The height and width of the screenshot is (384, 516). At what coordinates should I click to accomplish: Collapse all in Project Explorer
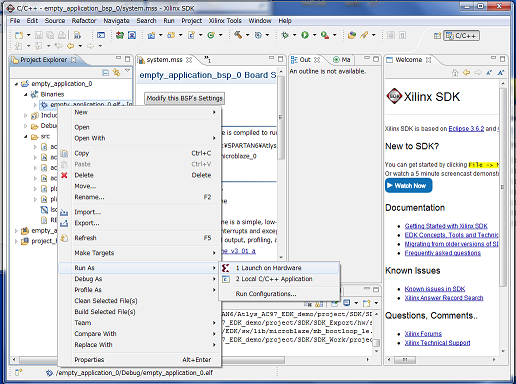point(105,72)
